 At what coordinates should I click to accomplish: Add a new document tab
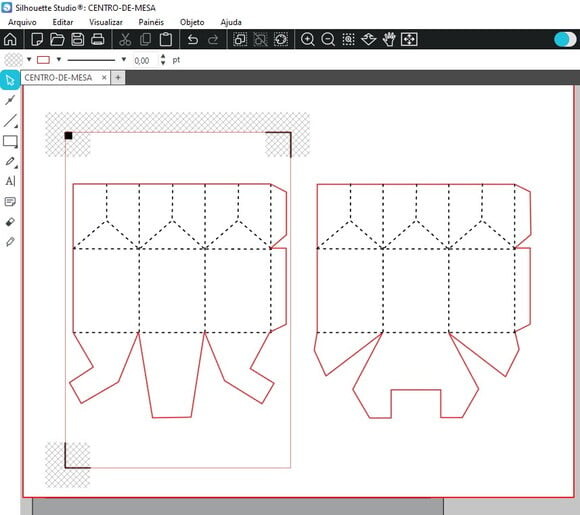point(118,78)
